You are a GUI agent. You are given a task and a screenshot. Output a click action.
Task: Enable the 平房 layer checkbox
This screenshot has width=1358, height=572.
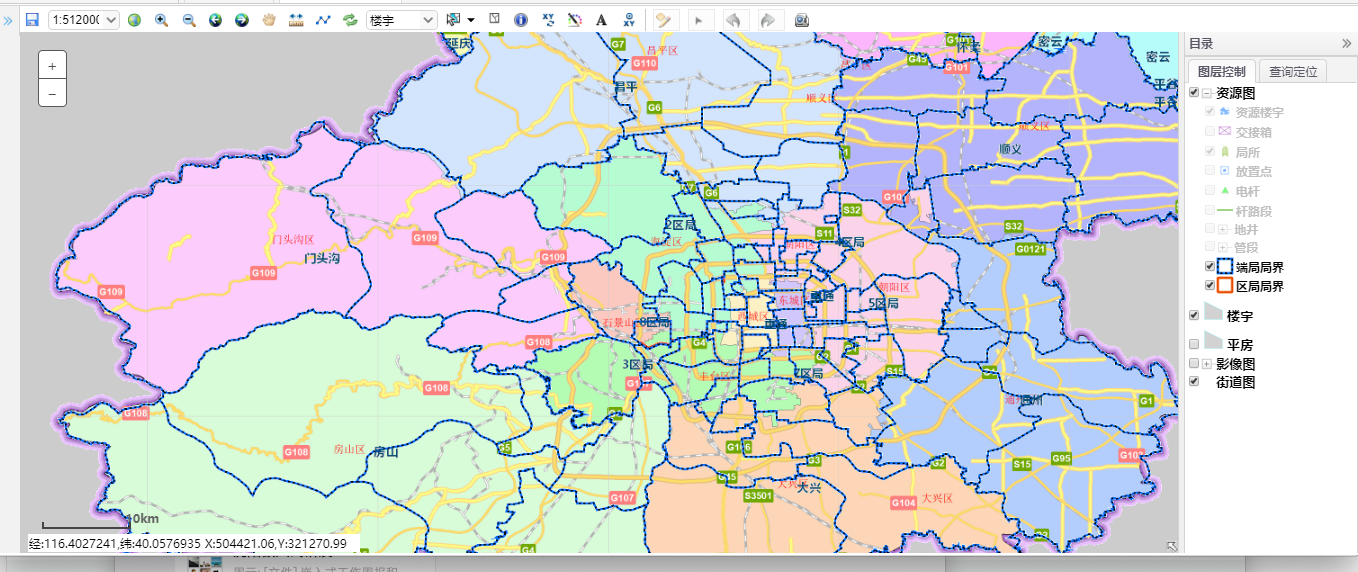[x=1194, y=345]
